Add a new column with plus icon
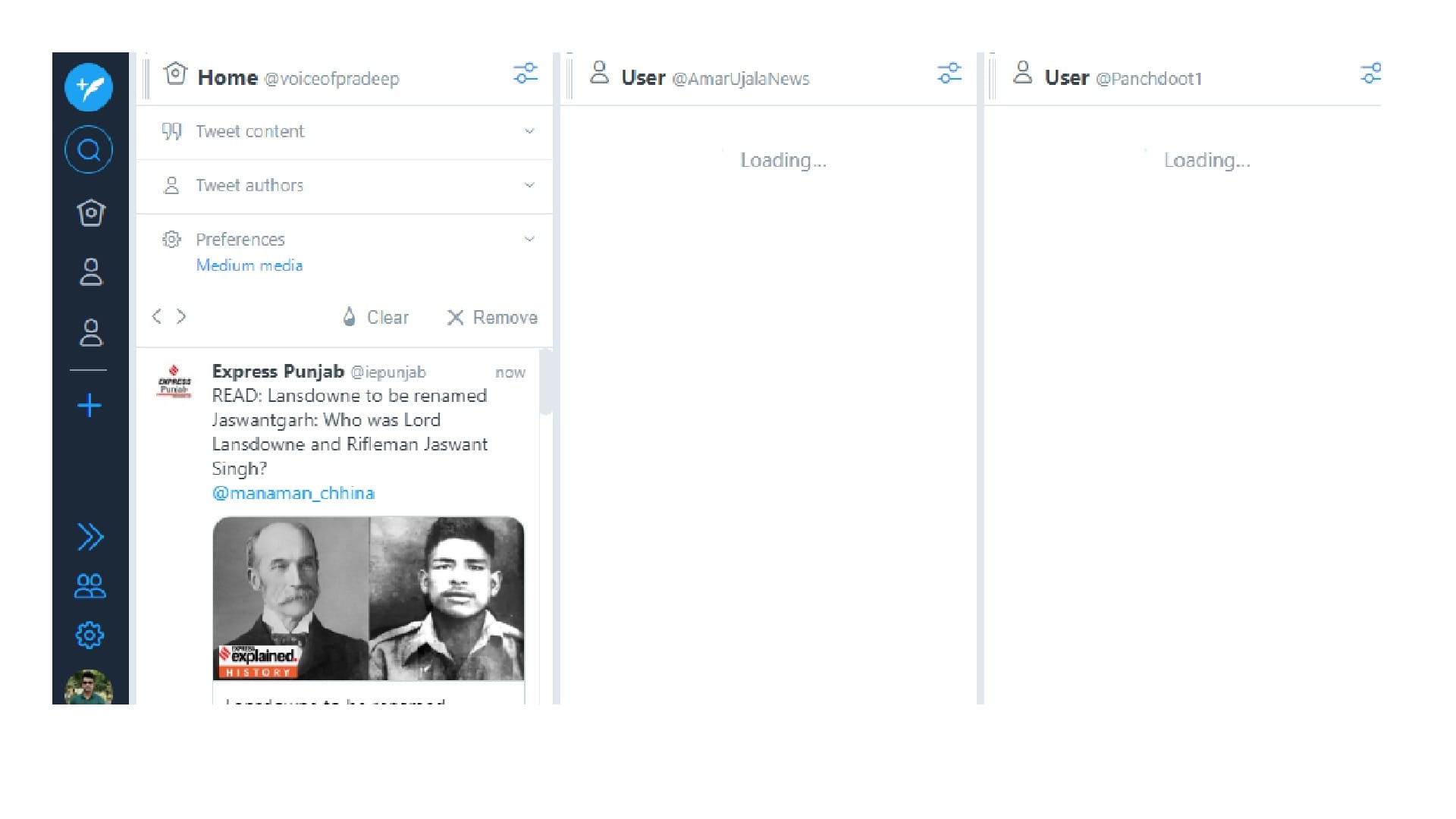The width and height of the screenshot is (1456, 819). [x=89, y=405]
